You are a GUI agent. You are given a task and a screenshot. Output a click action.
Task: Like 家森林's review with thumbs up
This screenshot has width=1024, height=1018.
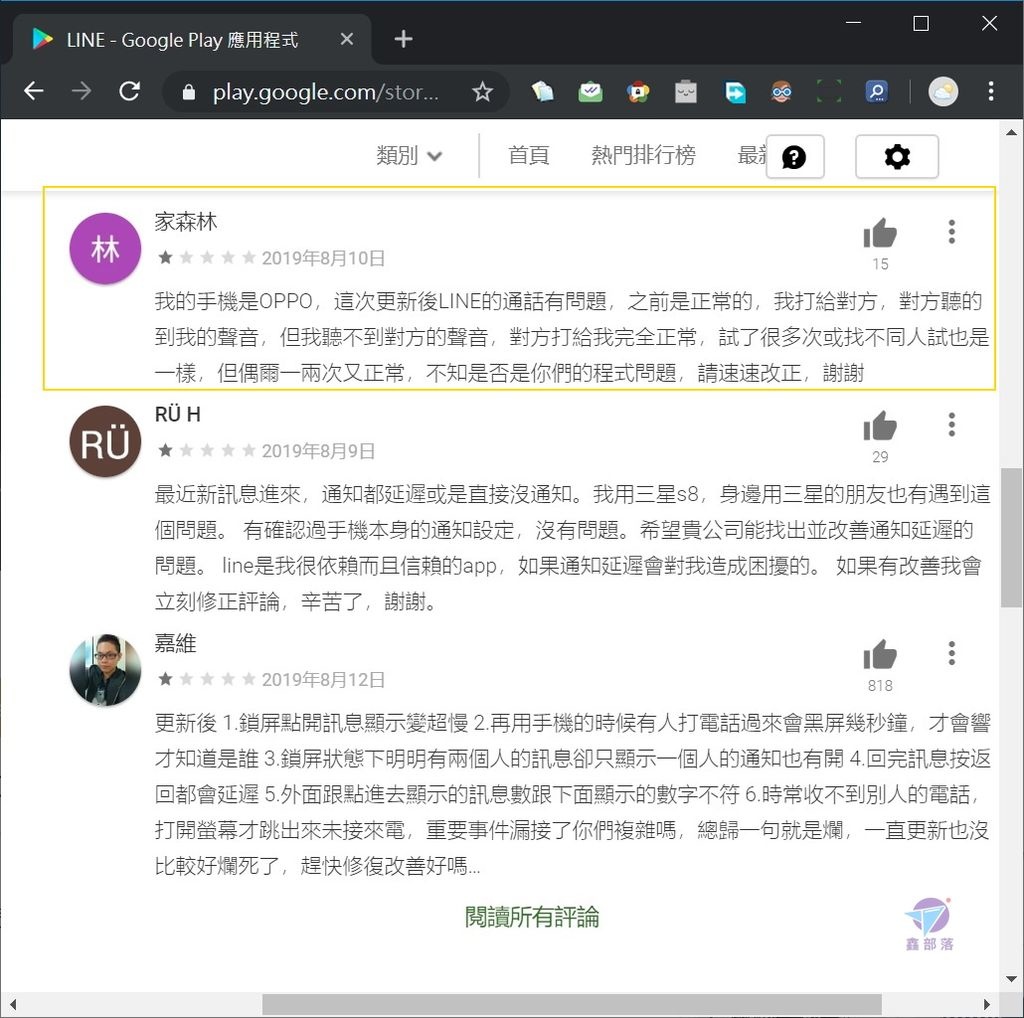tap(880, 233)
